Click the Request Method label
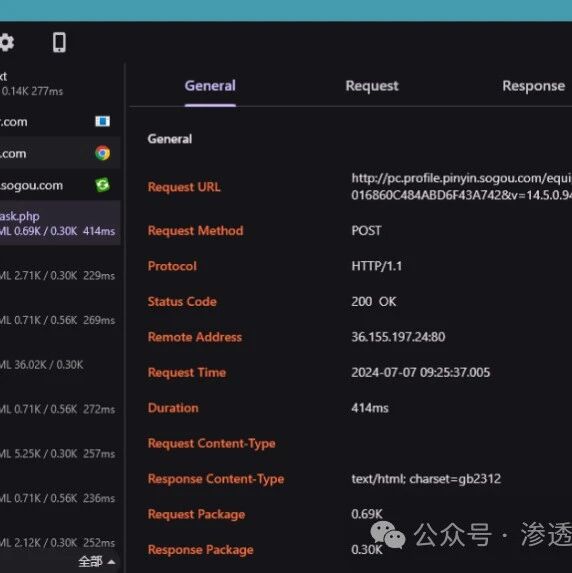572x573 pixels. coord(195,231)
